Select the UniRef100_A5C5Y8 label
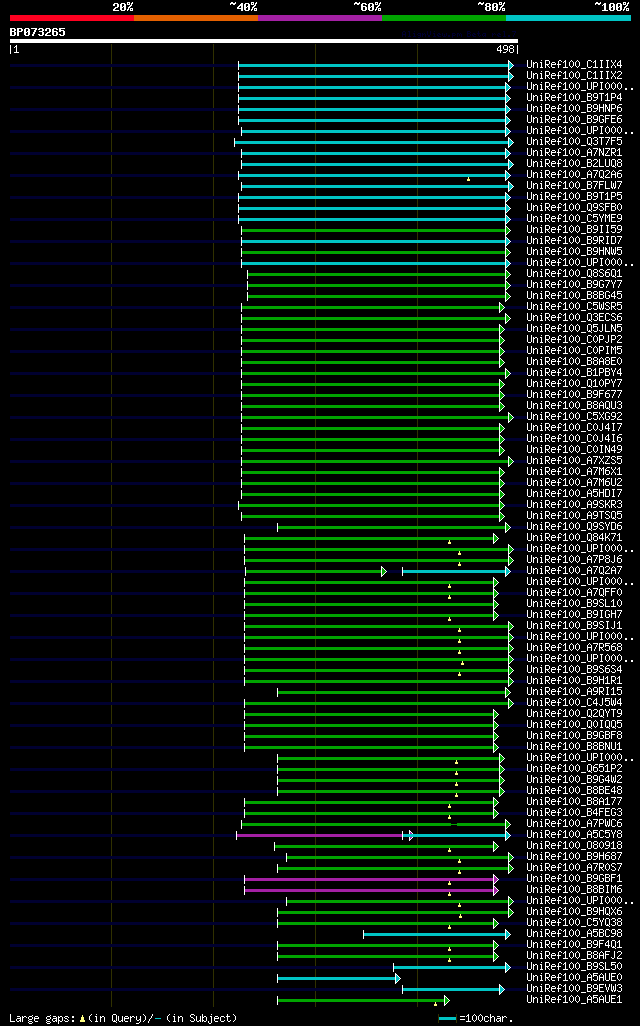Viewport: 640px width, 1026px height. coord(575,835)
